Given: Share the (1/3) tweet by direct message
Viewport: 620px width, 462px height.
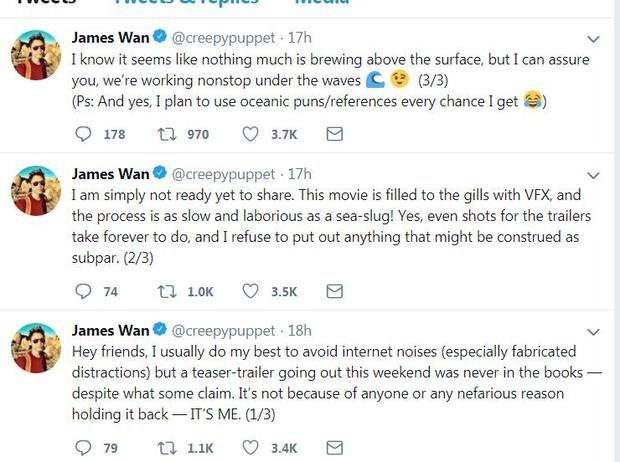Looking at the screenshot, I should 335,447.
